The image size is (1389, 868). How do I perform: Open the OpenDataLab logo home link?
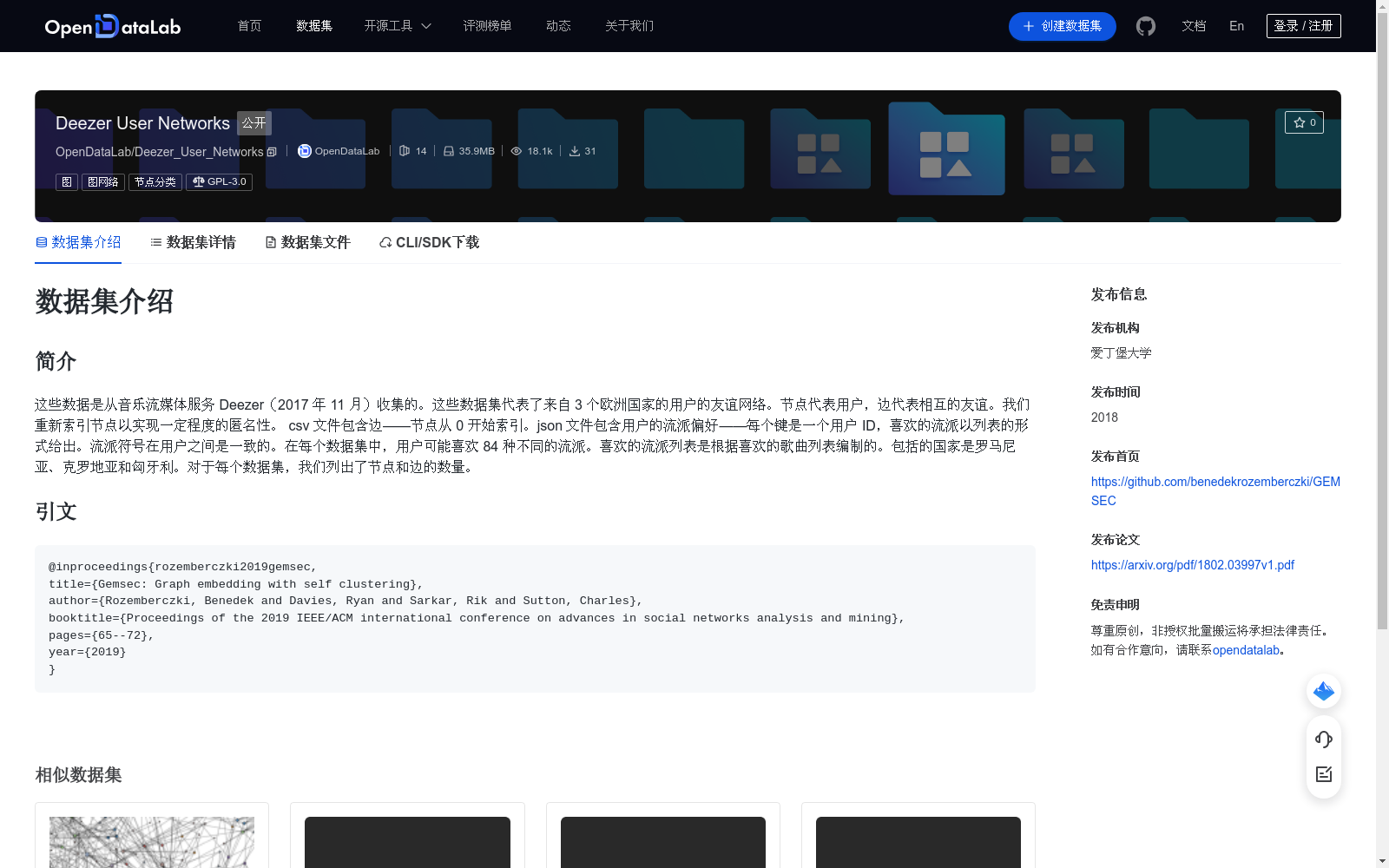pos(113,26)
